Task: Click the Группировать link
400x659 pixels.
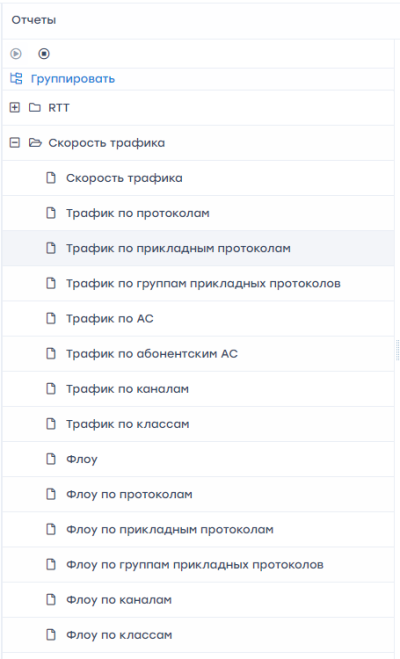Action: [x=73, y=79]
